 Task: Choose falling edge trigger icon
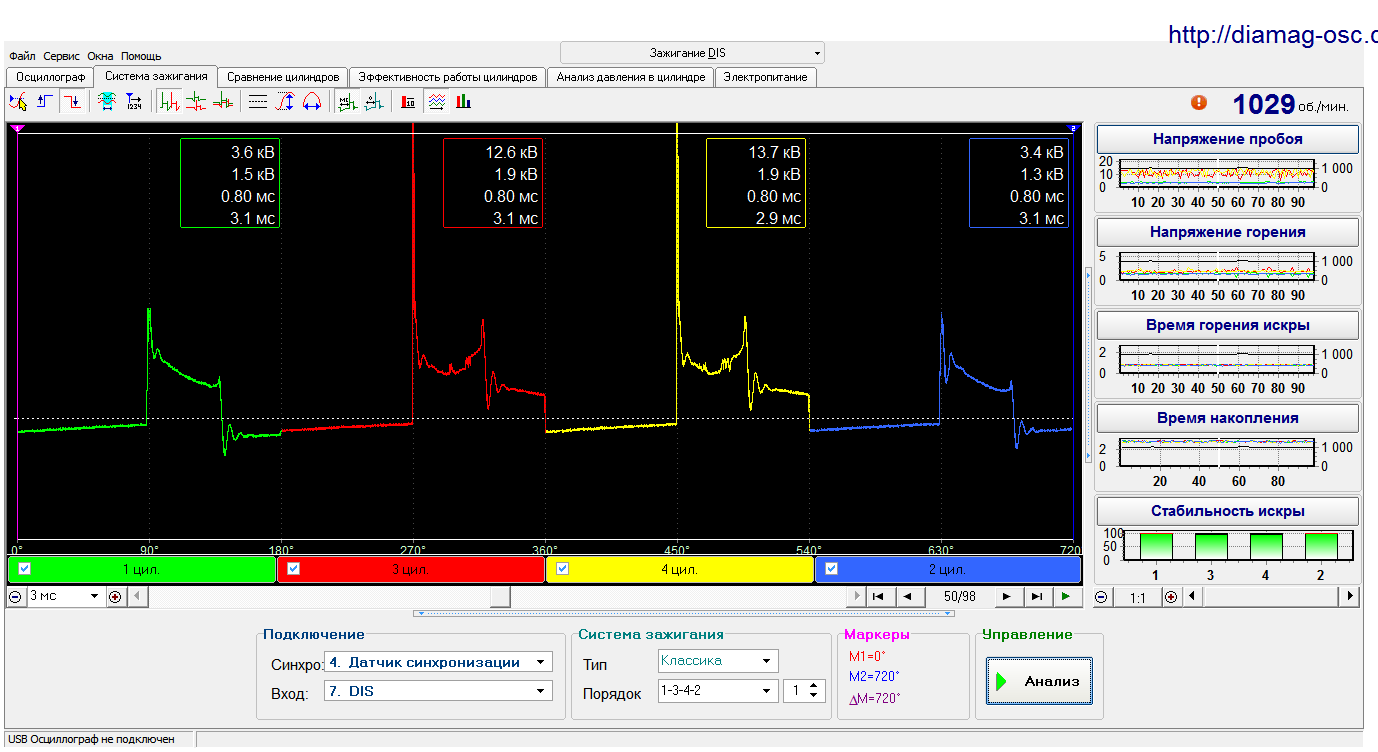coord(72,101)
